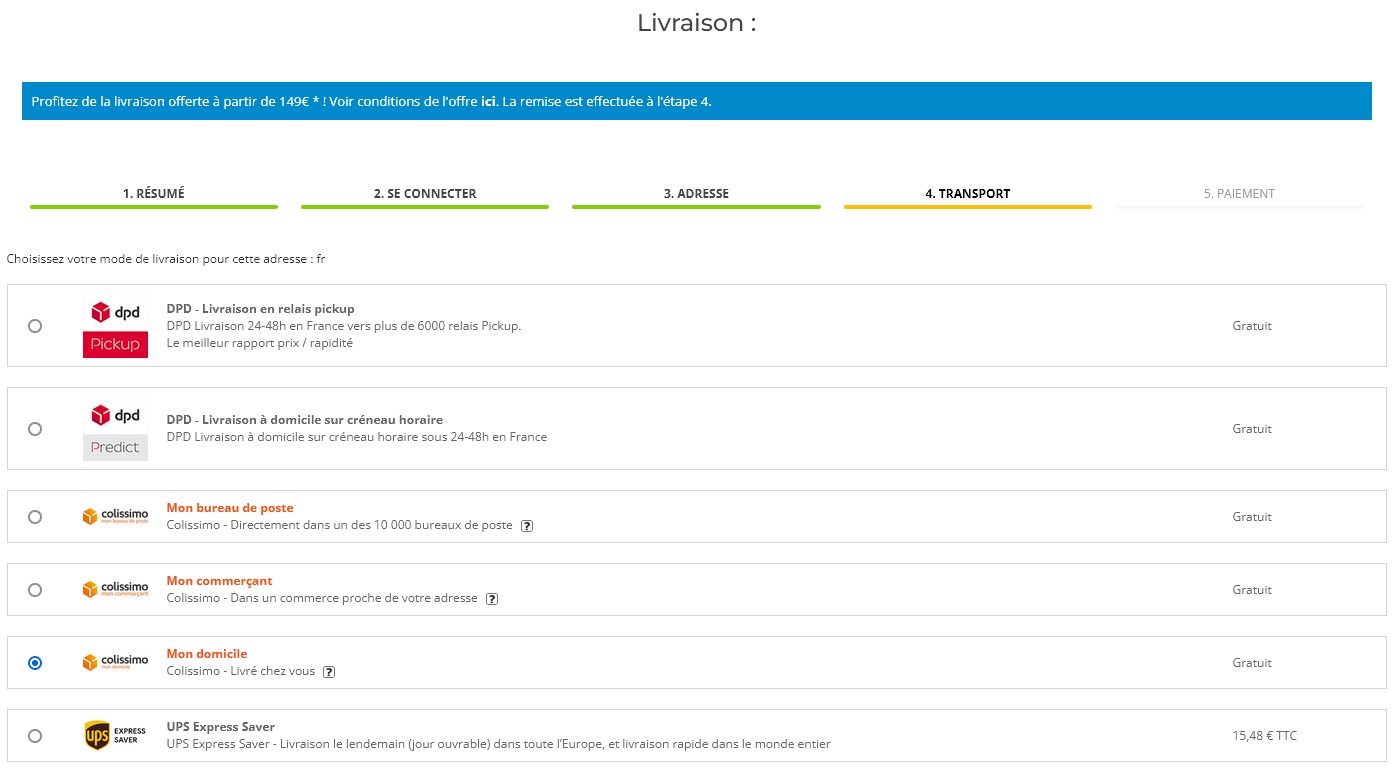Image resolution: width=1395 pixels, height=770 pixels.
Task: Select DPD Predict home delivery radio button
Action: coord(35,429)
